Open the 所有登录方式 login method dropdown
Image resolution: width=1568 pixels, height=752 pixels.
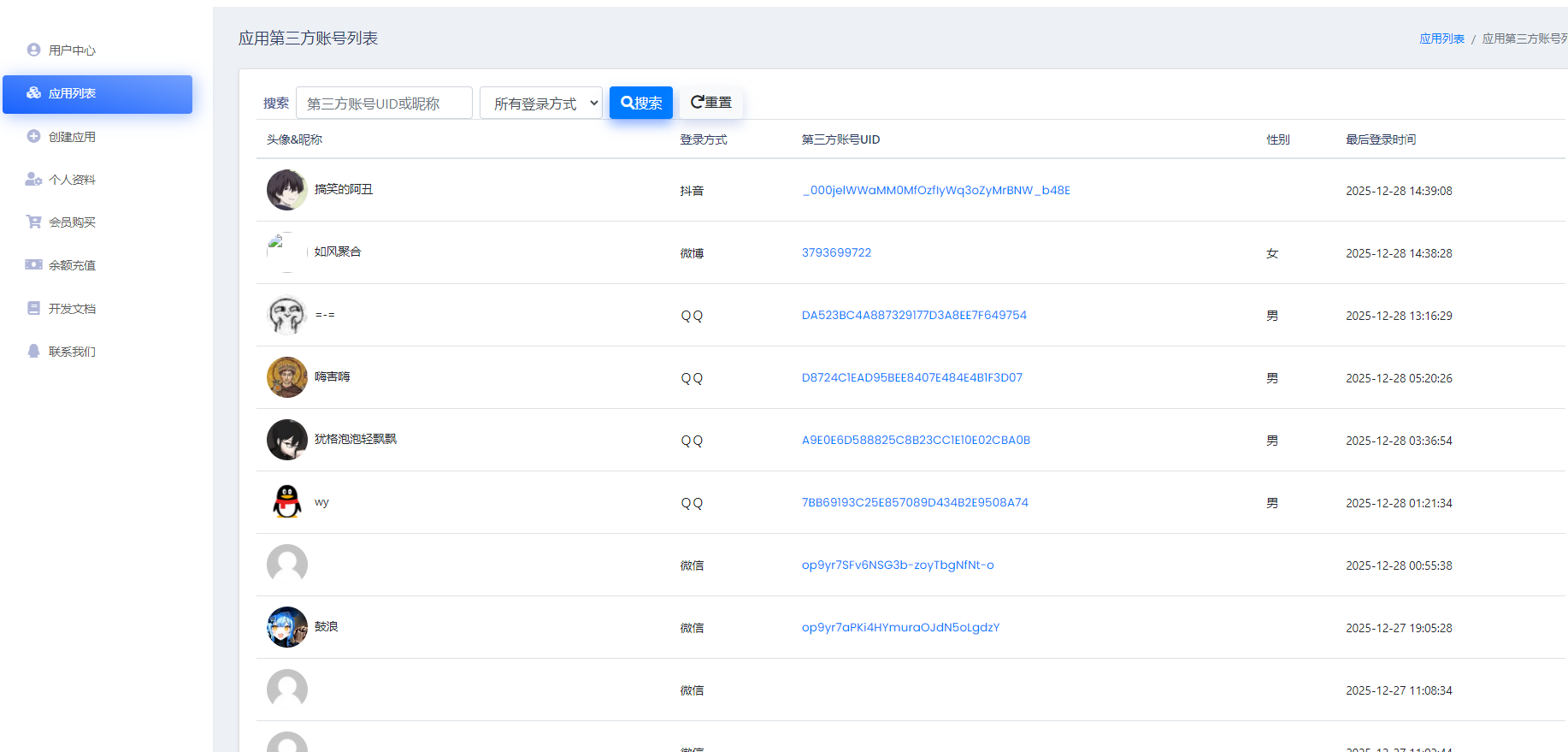(x=540, y=104)
